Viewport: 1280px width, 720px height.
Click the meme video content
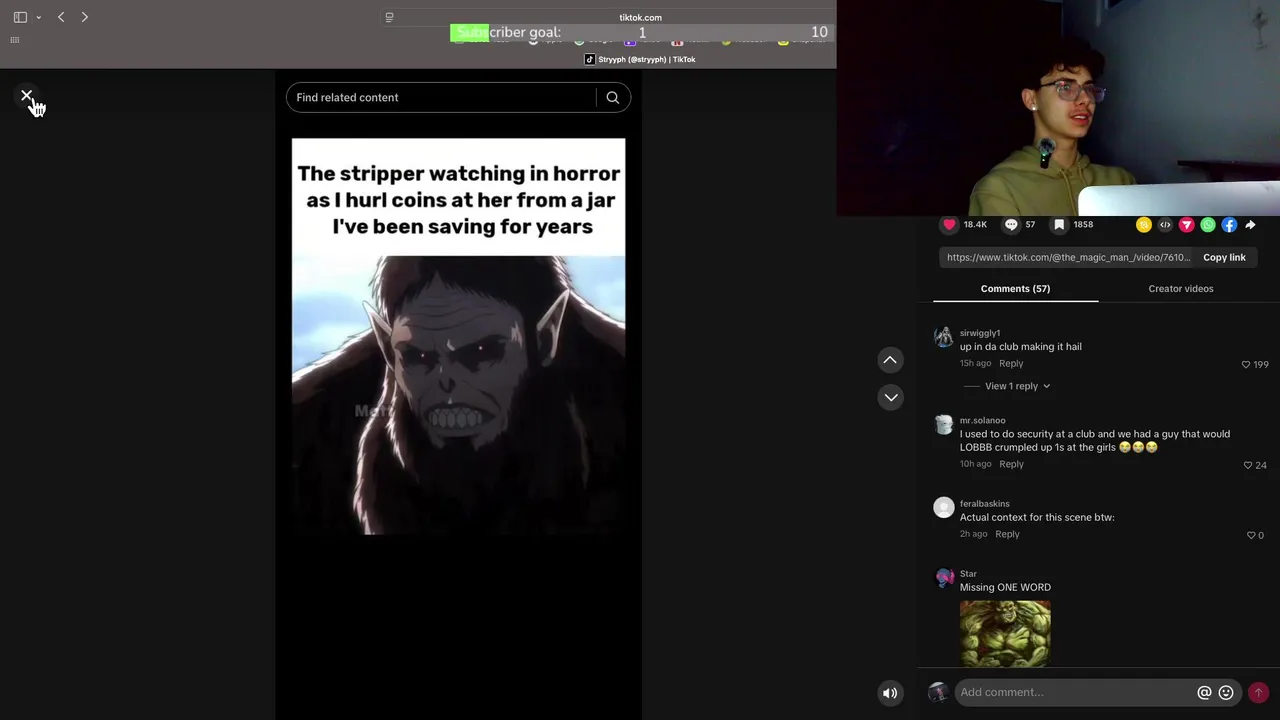point(458,336)
